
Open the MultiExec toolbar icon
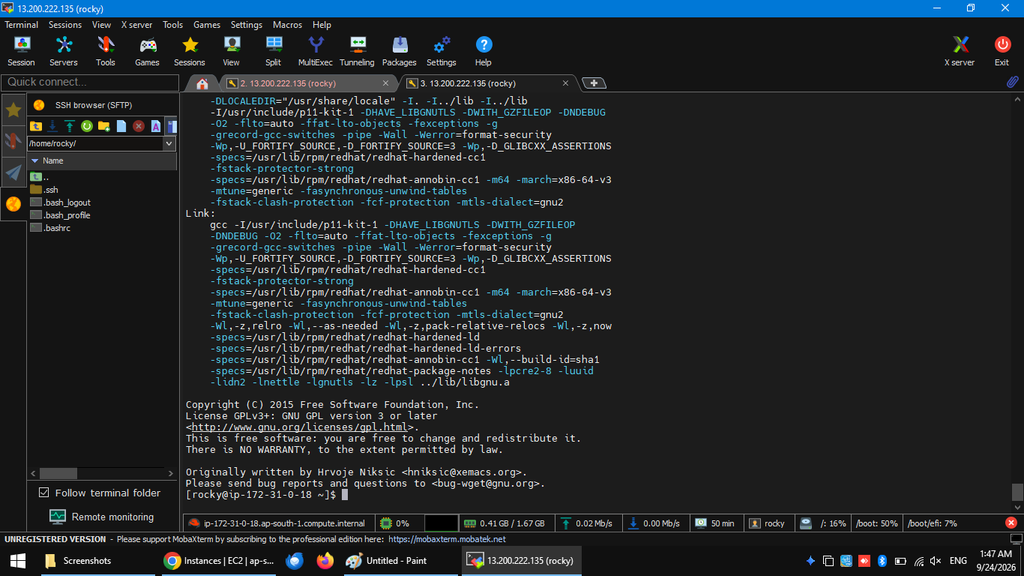coord(315,51)
